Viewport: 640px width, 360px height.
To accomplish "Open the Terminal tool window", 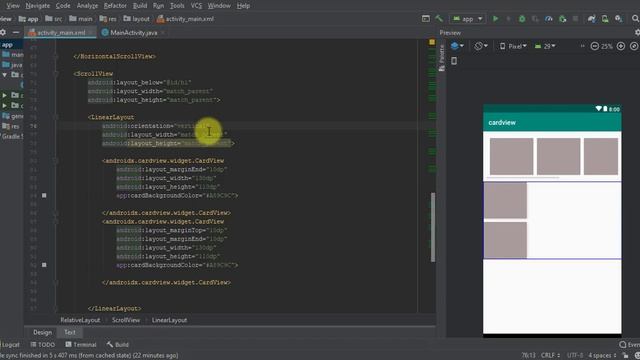I will point(81,344).
